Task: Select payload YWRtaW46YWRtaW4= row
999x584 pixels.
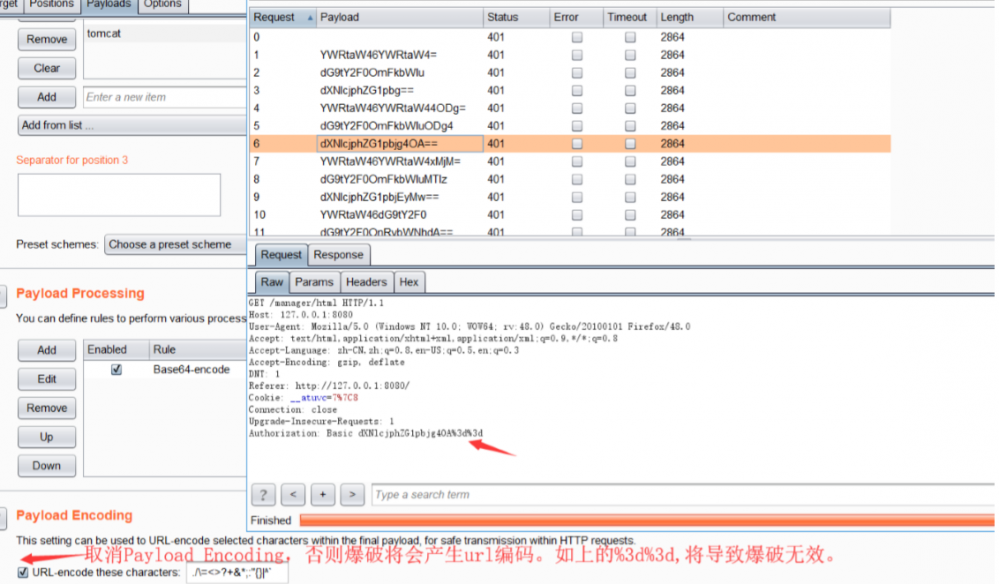Action: [x=570, y=55]
